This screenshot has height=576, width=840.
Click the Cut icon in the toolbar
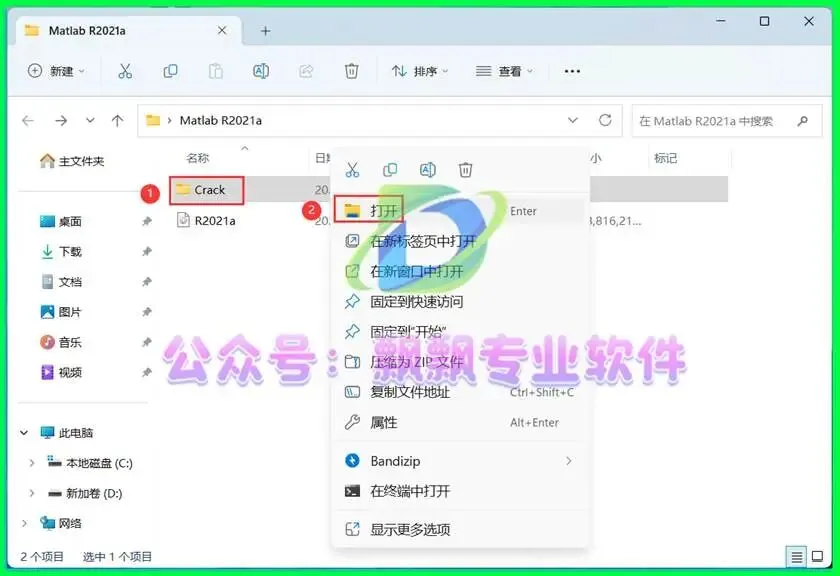[125, 71]
